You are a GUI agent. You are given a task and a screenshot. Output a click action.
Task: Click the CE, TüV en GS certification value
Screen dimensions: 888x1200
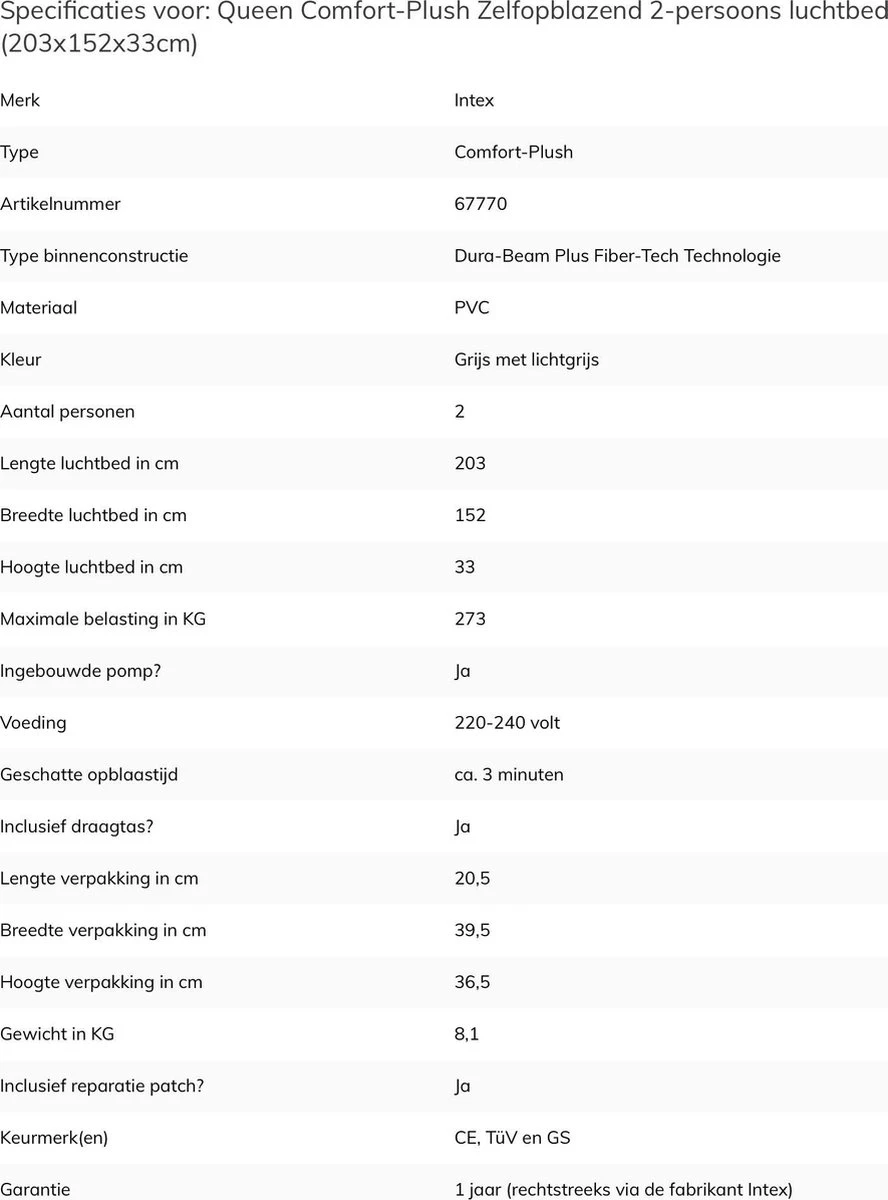[x=512, y=1138]
